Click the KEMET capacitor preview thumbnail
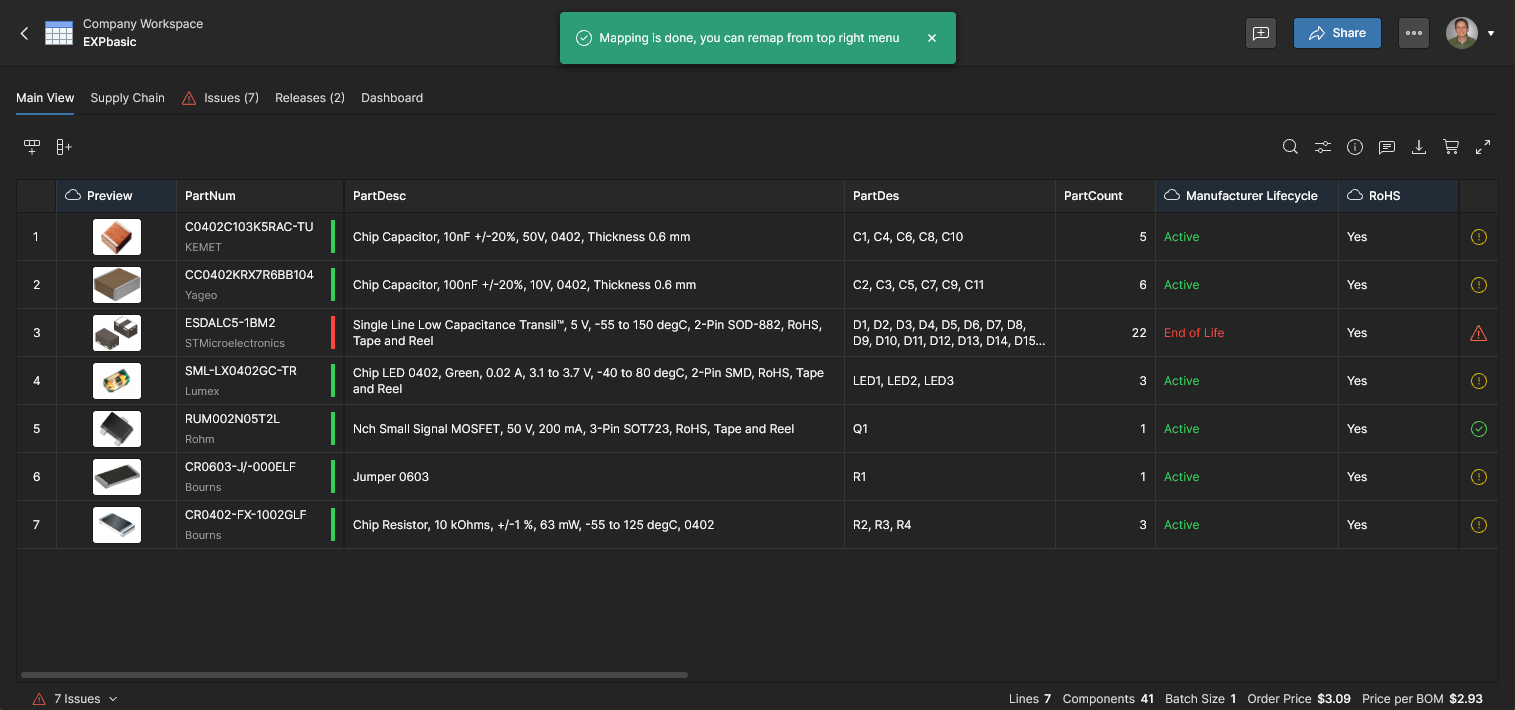 pyautogui.click(x=117, y=237)
